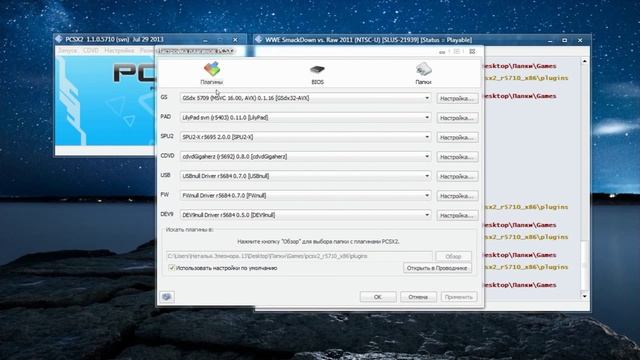Click the Применить button
Screen dimensions: 640x360
point(459,297)
